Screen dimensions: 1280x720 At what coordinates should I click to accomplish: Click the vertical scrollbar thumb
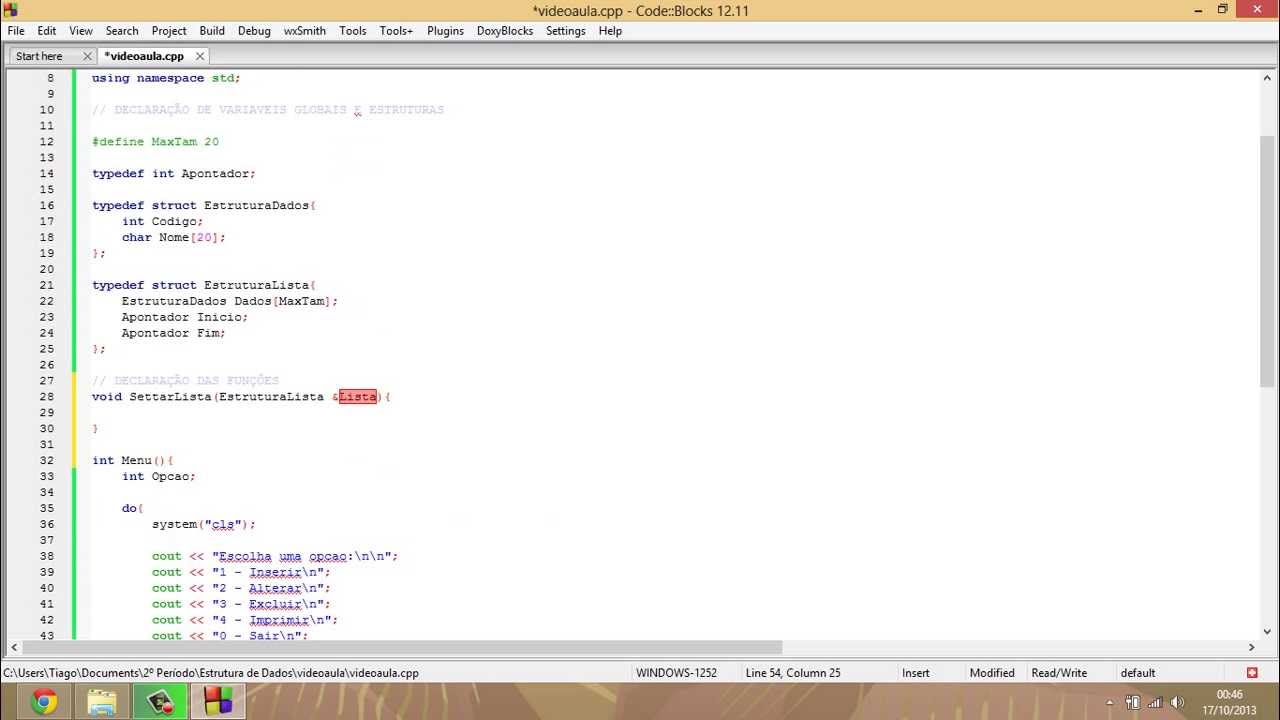tap(1268, 260)
